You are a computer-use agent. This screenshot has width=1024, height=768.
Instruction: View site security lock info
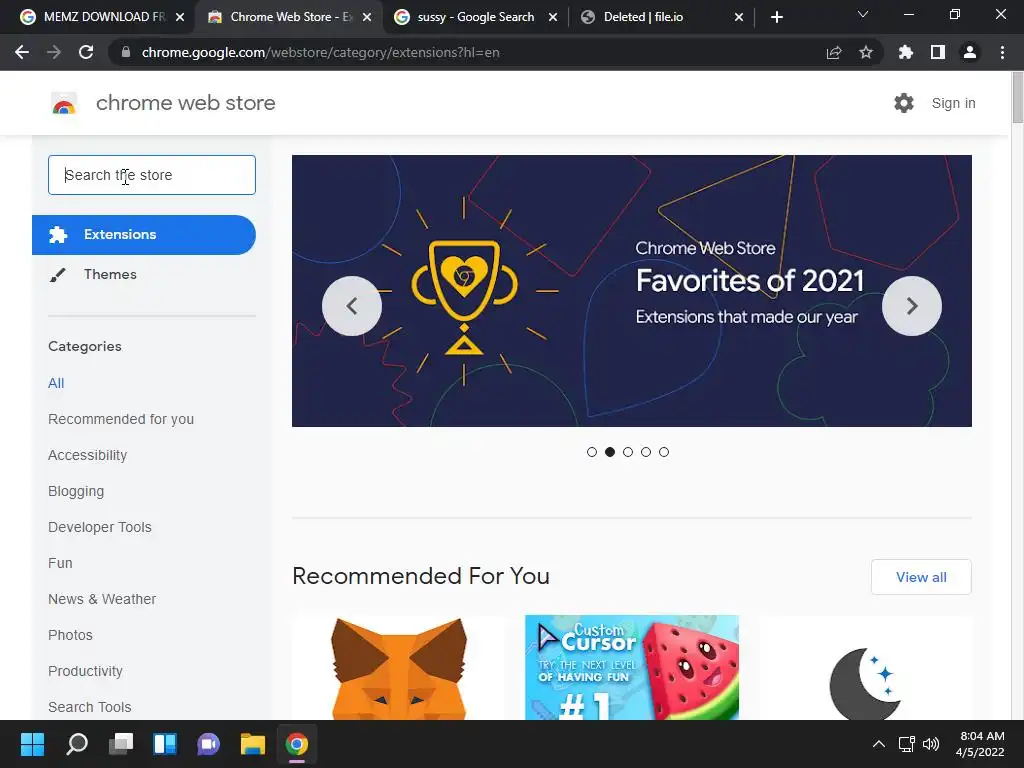pos(125,52)
